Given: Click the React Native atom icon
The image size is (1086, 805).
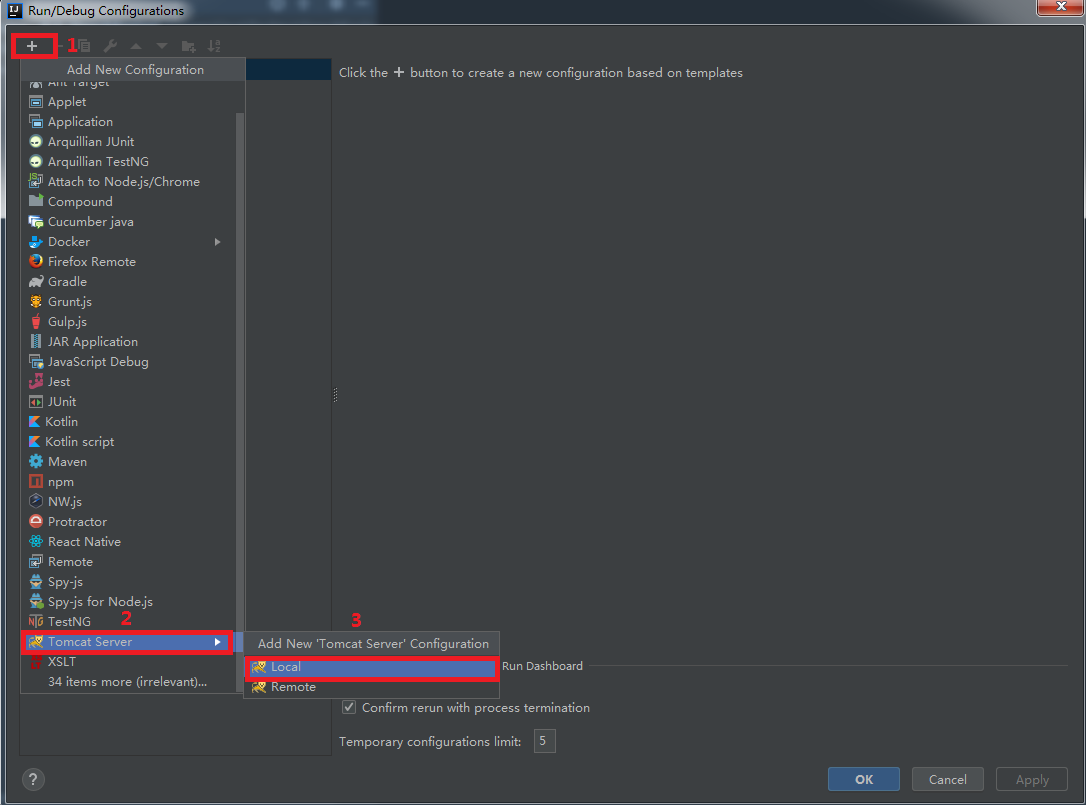Looking at the screenshot, I should click(x=36, y=542).
